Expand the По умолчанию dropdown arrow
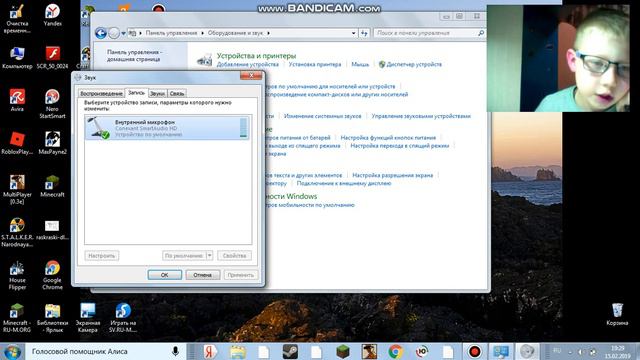 (209, 256)
